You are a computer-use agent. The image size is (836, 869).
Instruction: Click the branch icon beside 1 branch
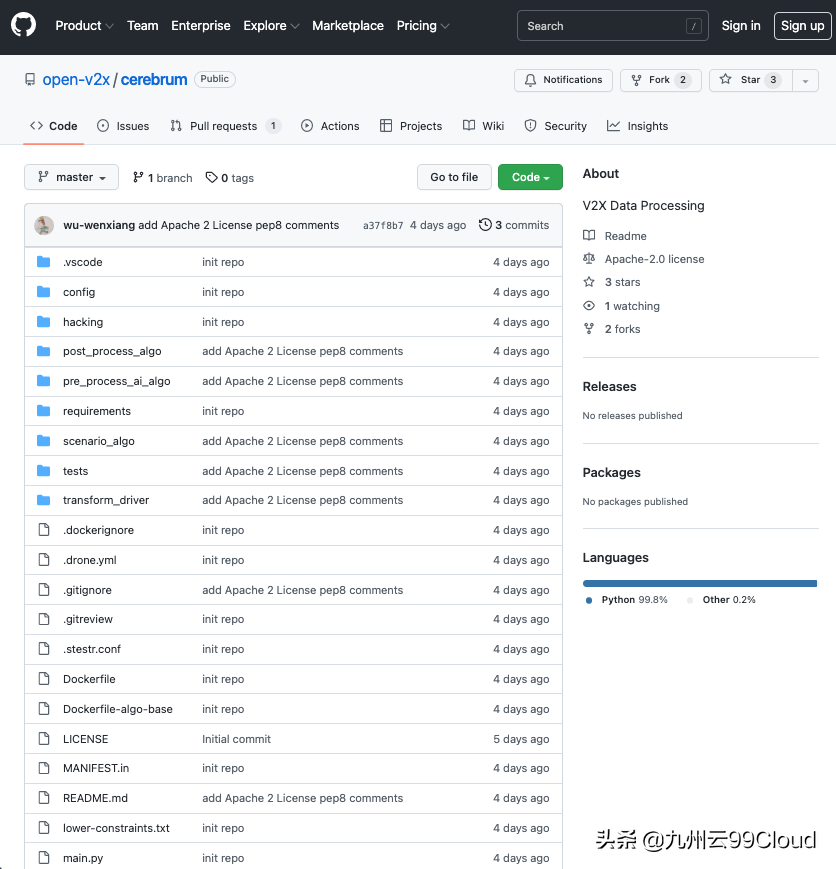click(x=138, y=177)
